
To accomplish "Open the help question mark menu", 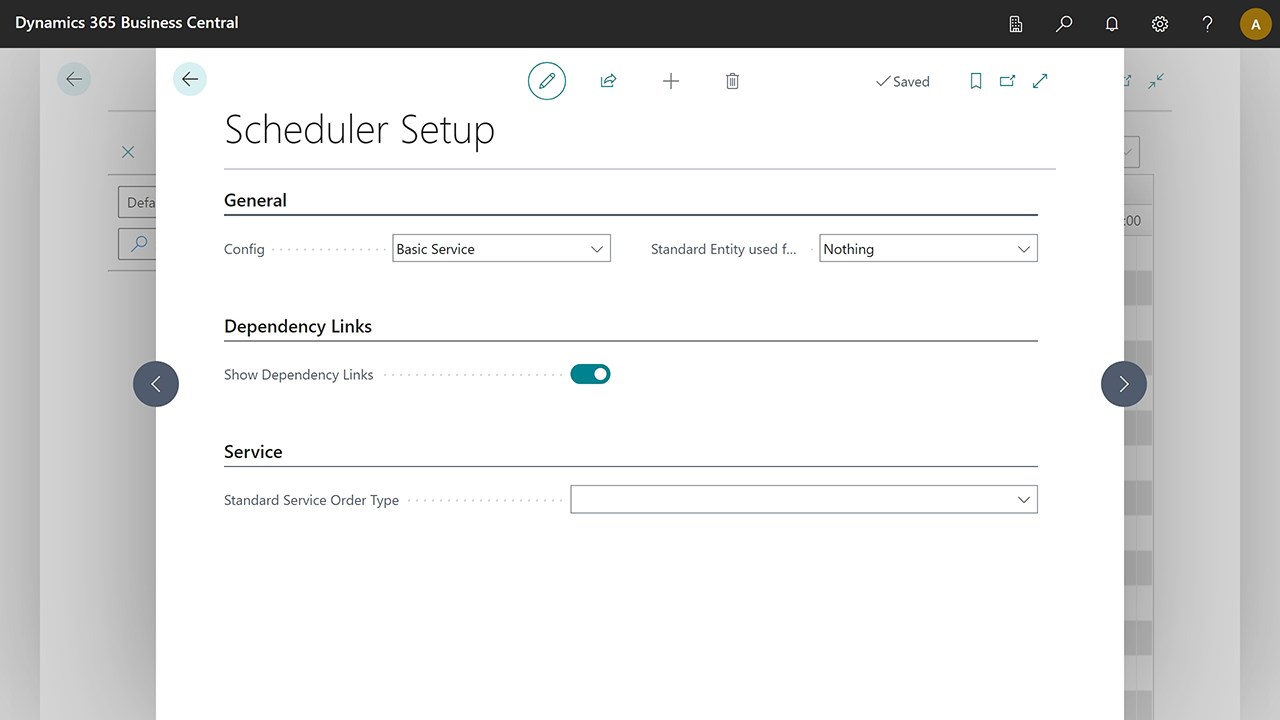I will coord(1207,23).
